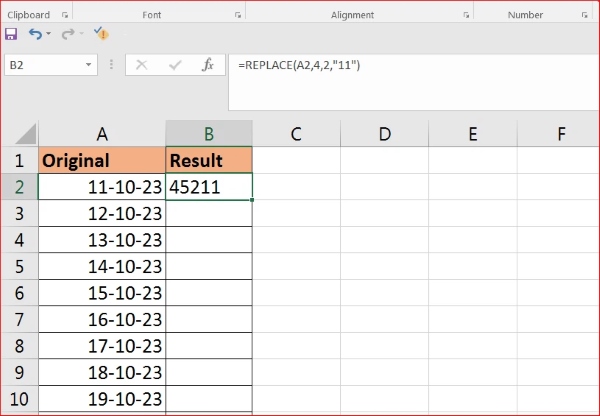Open the Font group dialog launcher
This screenshot has width=600, height=416.
tap(238, 16)
